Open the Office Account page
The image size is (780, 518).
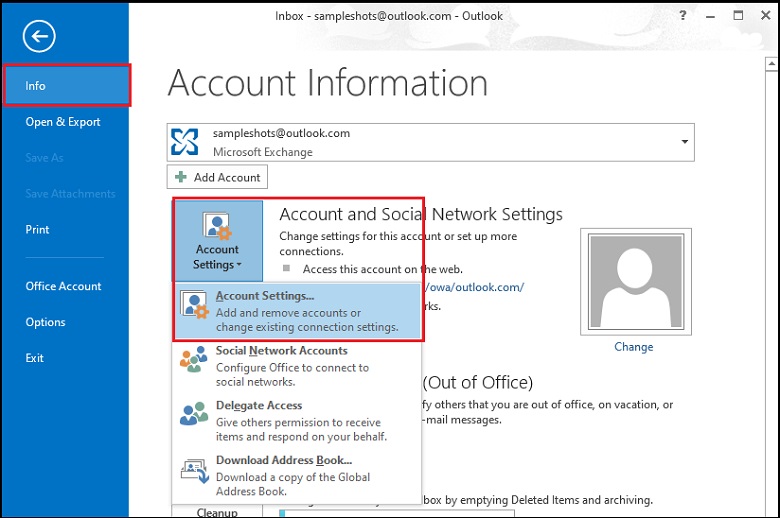tap(63, 286)
